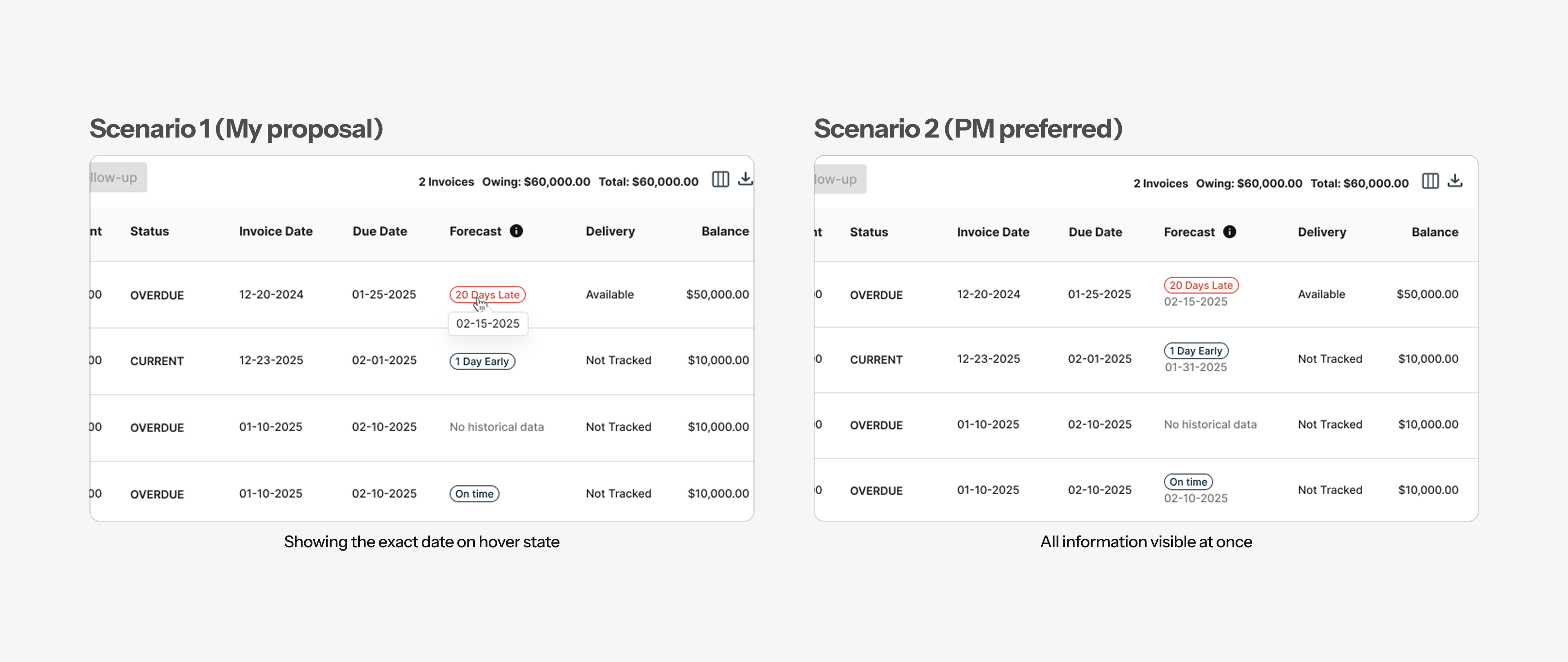Click the $50,000.00 balance in Scenario 2
1568x662 pixels.
click(x=1427, y=295)
